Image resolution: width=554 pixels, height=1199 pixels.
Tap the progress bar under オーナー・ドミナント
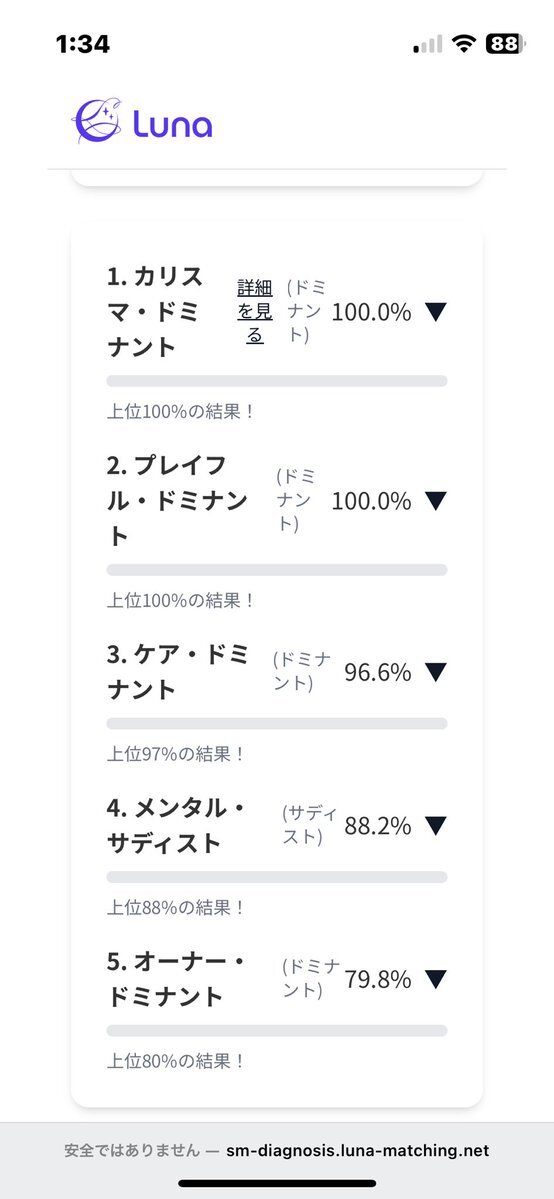[x=277, y=1031]
